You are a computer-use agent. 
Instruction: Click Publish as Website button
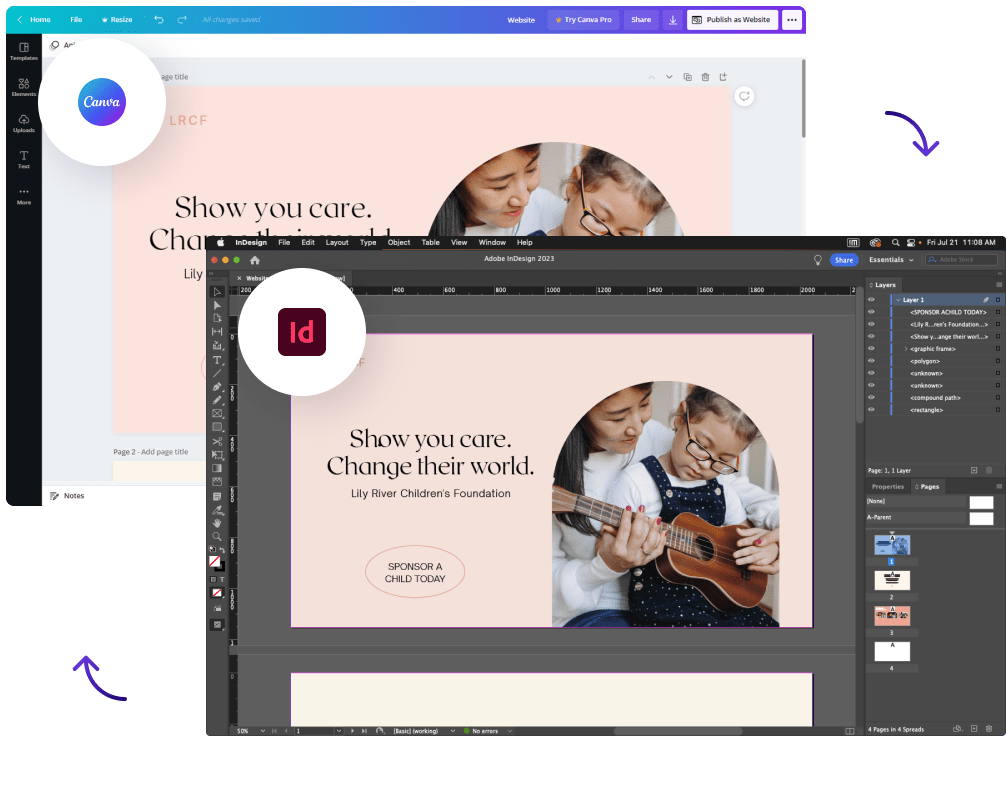[x=732, y=20]
